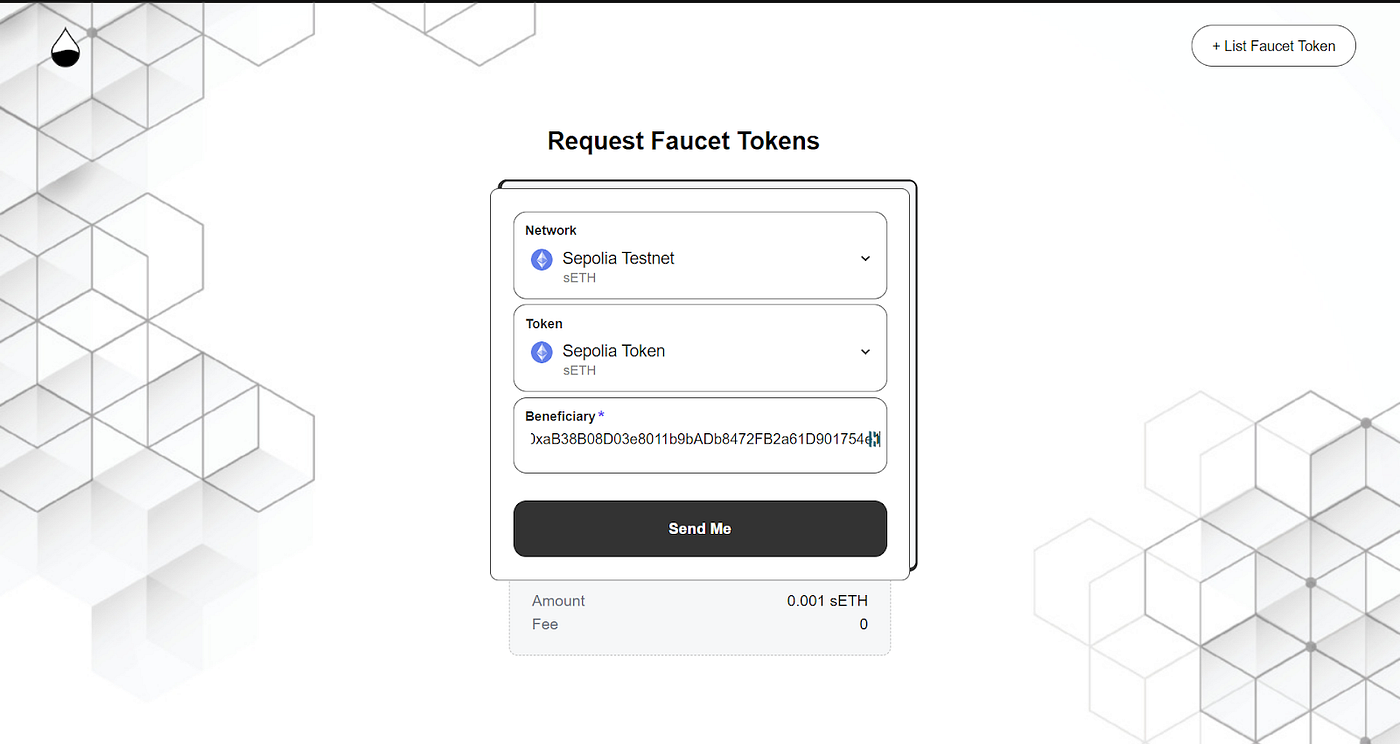Viewport: 1400px width, 744px height.
Task: Open the Network dropdown chevron
Action: pos(865,258)
